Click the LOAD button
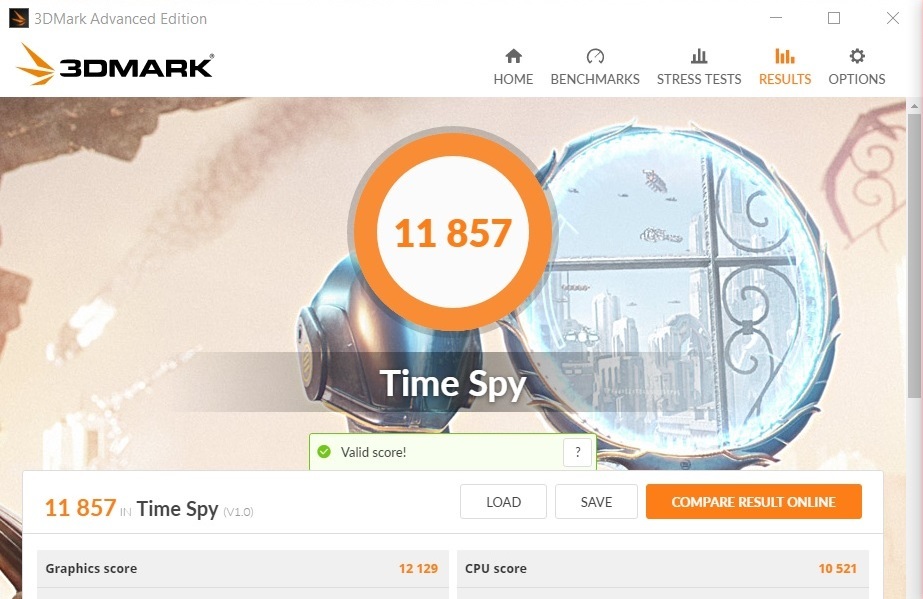The width and height of the screenshot is (923, 599). coord(503,502)
